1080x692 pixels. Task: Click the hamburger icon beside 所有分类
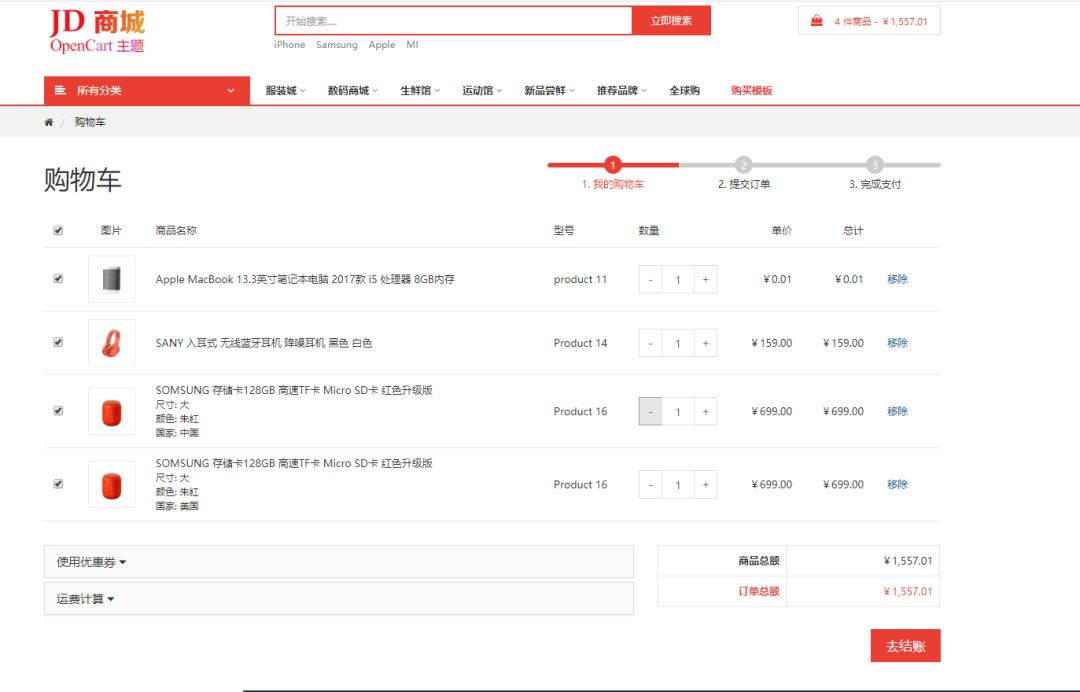(x=60, y=90)
